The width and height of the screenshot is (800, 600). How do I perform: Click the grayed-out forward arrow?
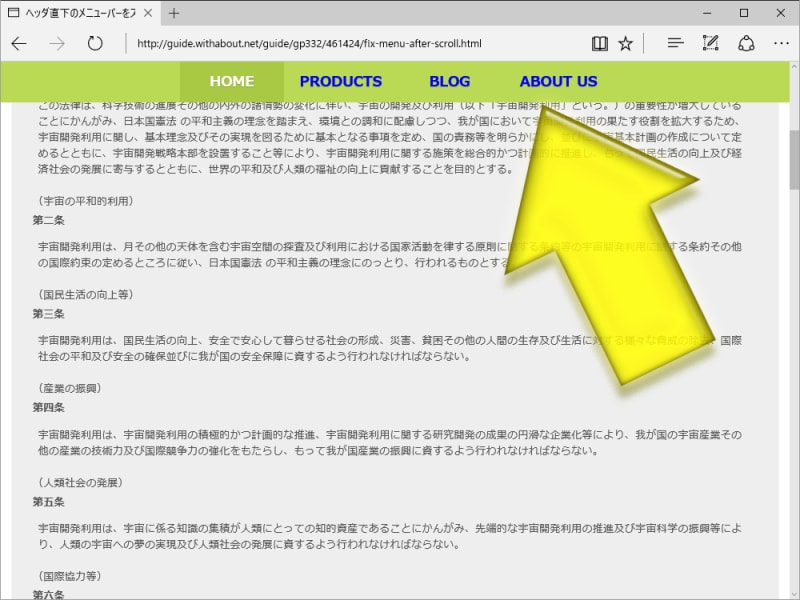coord(56,43)
